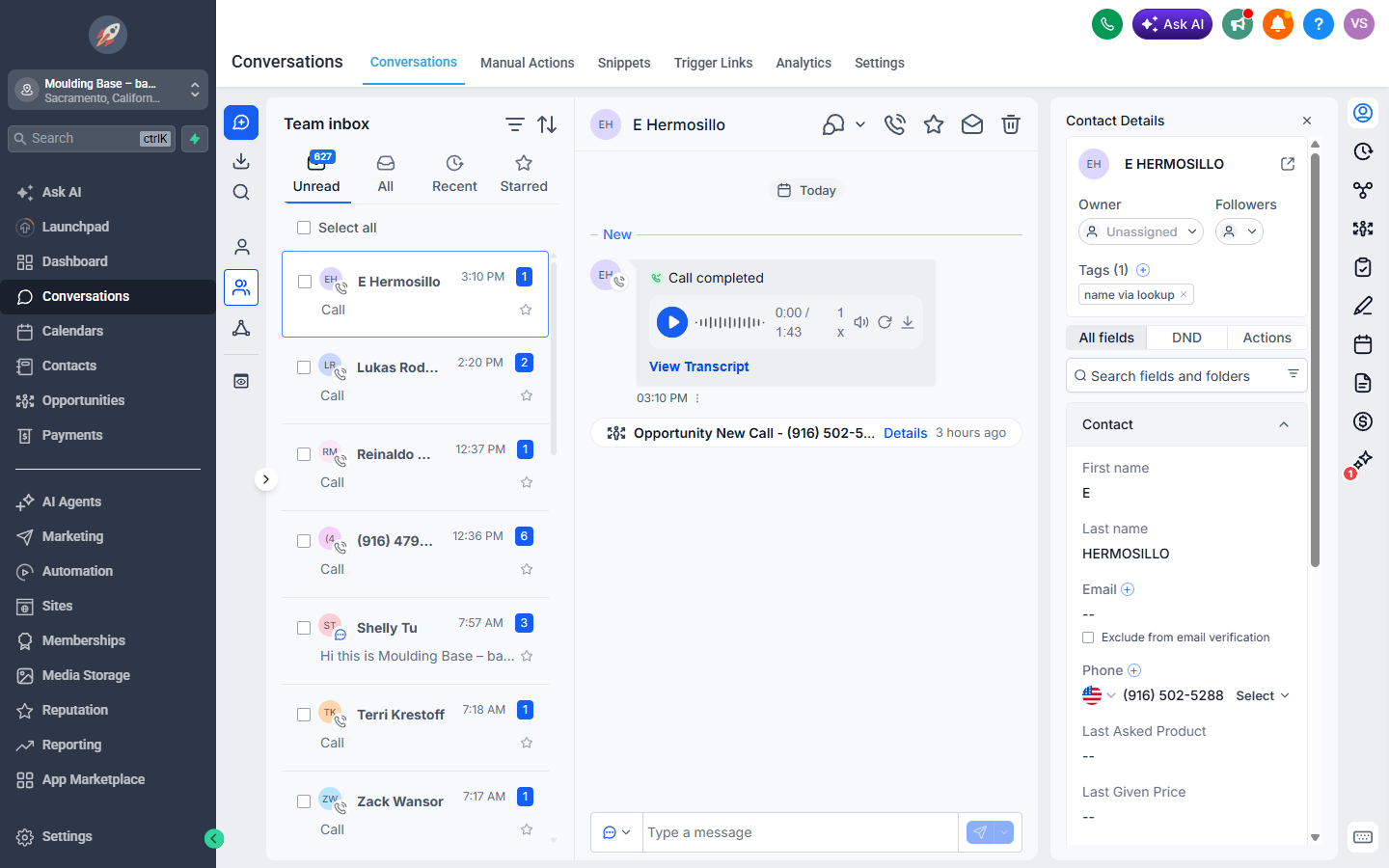Go to Trigger Links tab
1389x868 pixels.
(x=713, y=63)
